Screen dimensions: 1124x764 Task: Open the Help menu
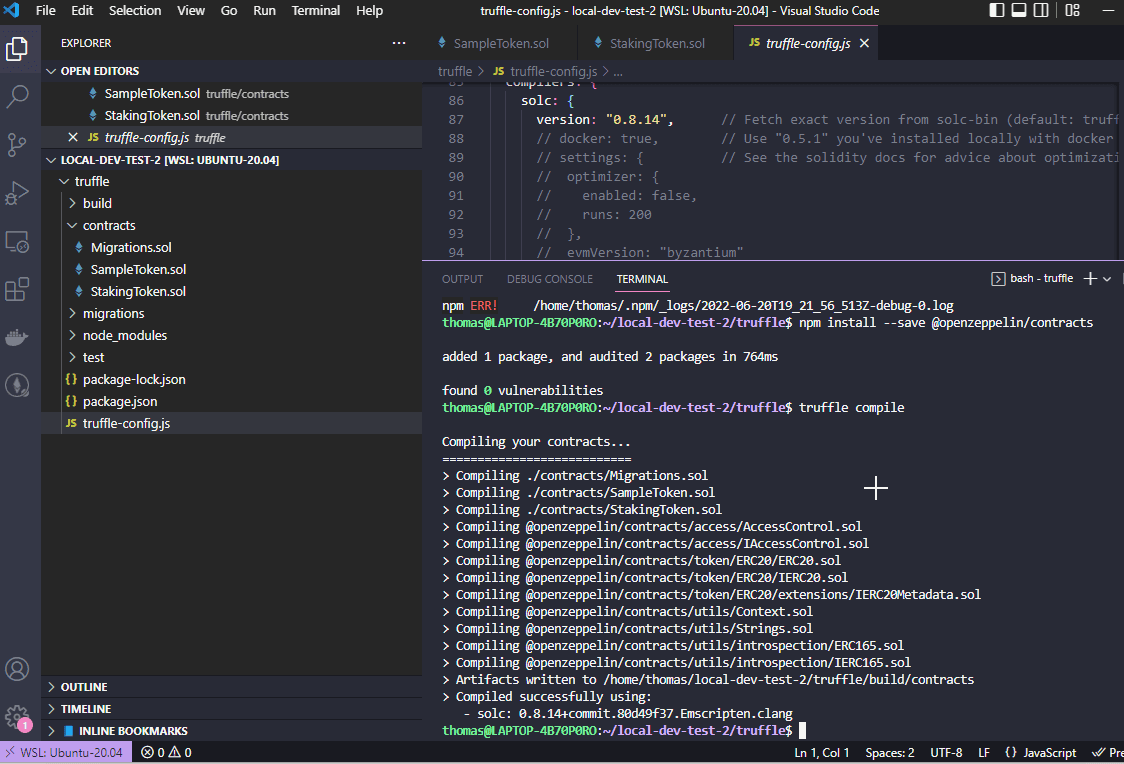pyautogui.click(x=369, y=11)
